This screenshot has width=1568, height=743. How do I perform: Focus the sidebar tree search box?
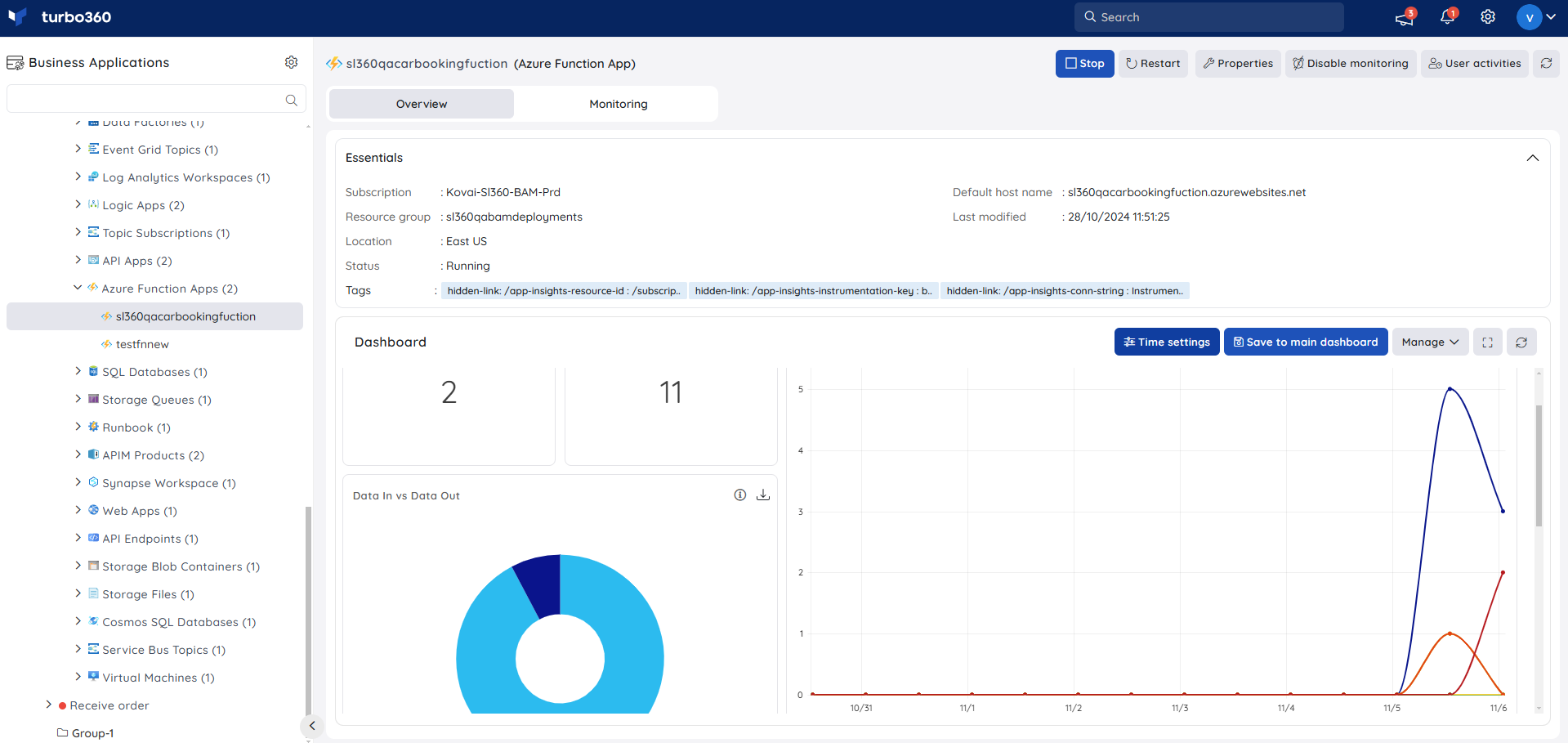(x=156, y=100)
